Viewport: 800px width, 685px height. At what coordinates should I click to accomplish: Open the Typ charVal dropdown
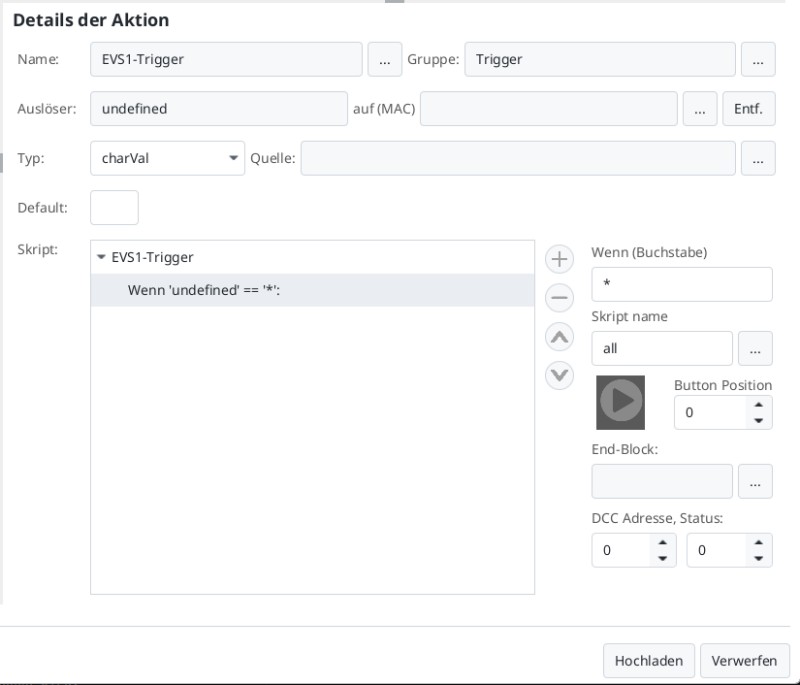coord(167,158)
